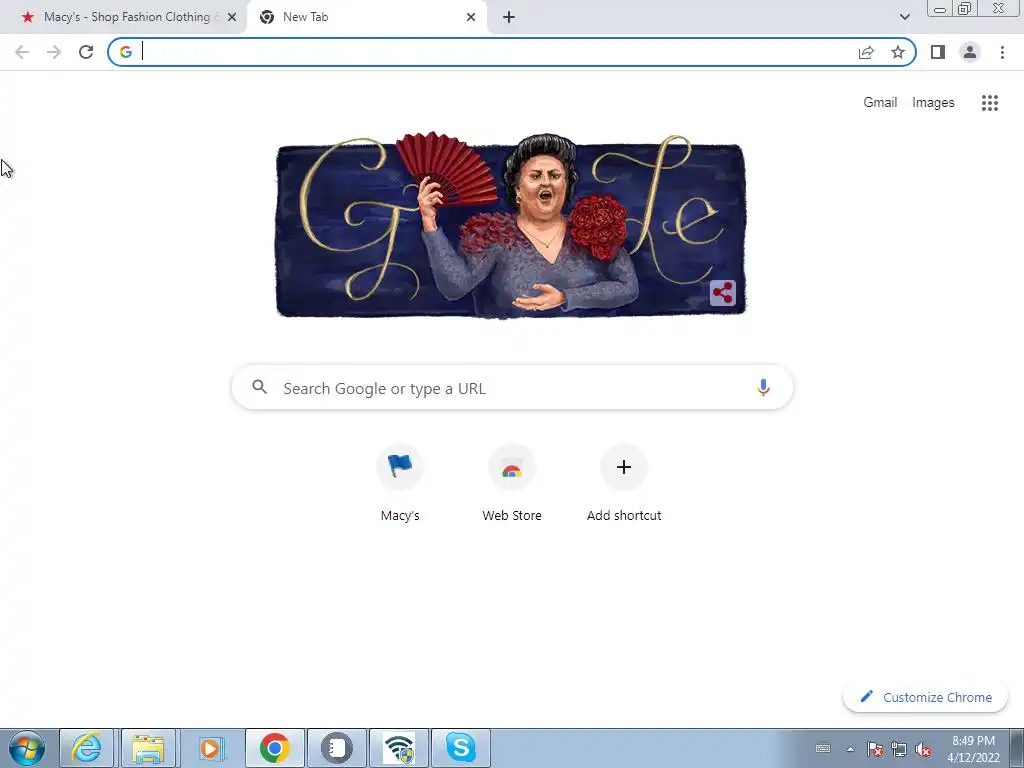Open the Google Doodle illustration
1024x768 pixels.
[511, 226]
